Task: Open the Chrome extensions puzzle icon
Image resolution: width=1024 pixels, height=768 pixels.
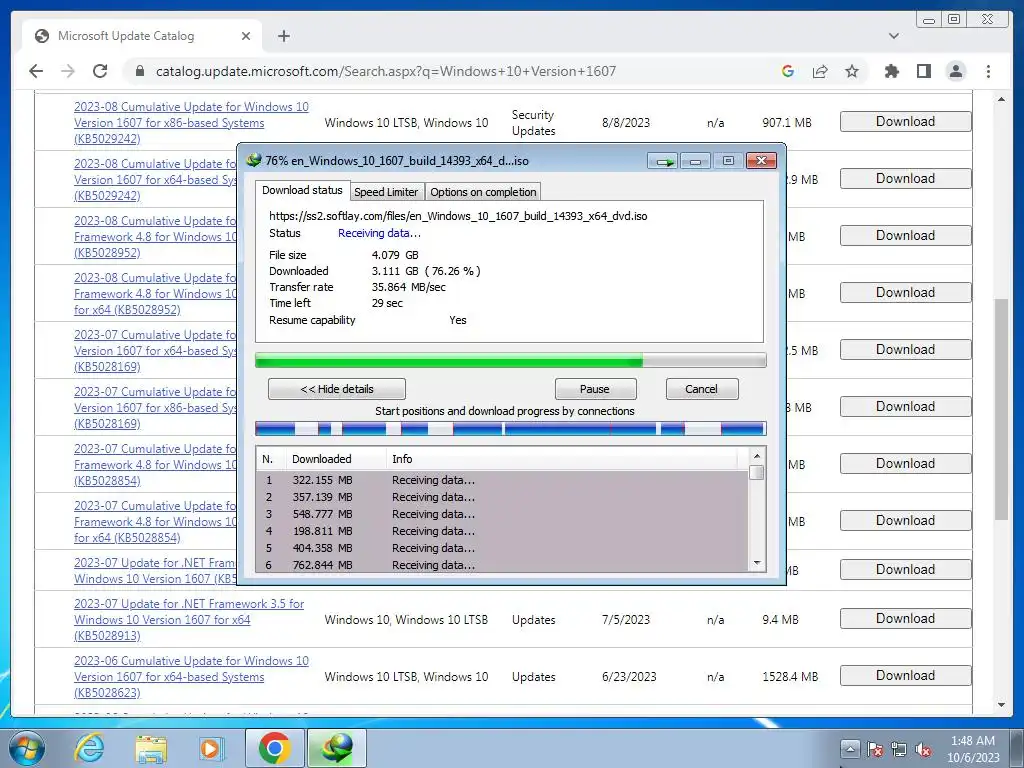Action: pyautogui.click(x=891, y=71)
